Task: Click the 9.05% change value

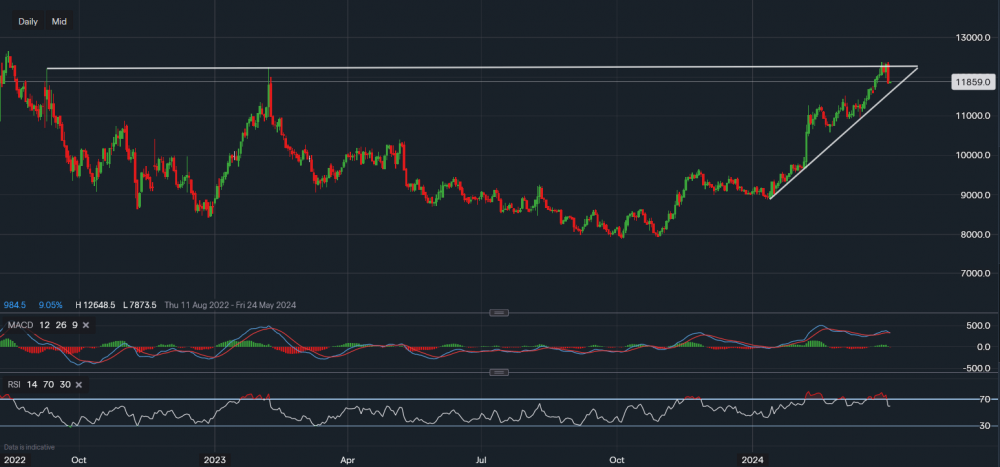Action: [51, 305]
